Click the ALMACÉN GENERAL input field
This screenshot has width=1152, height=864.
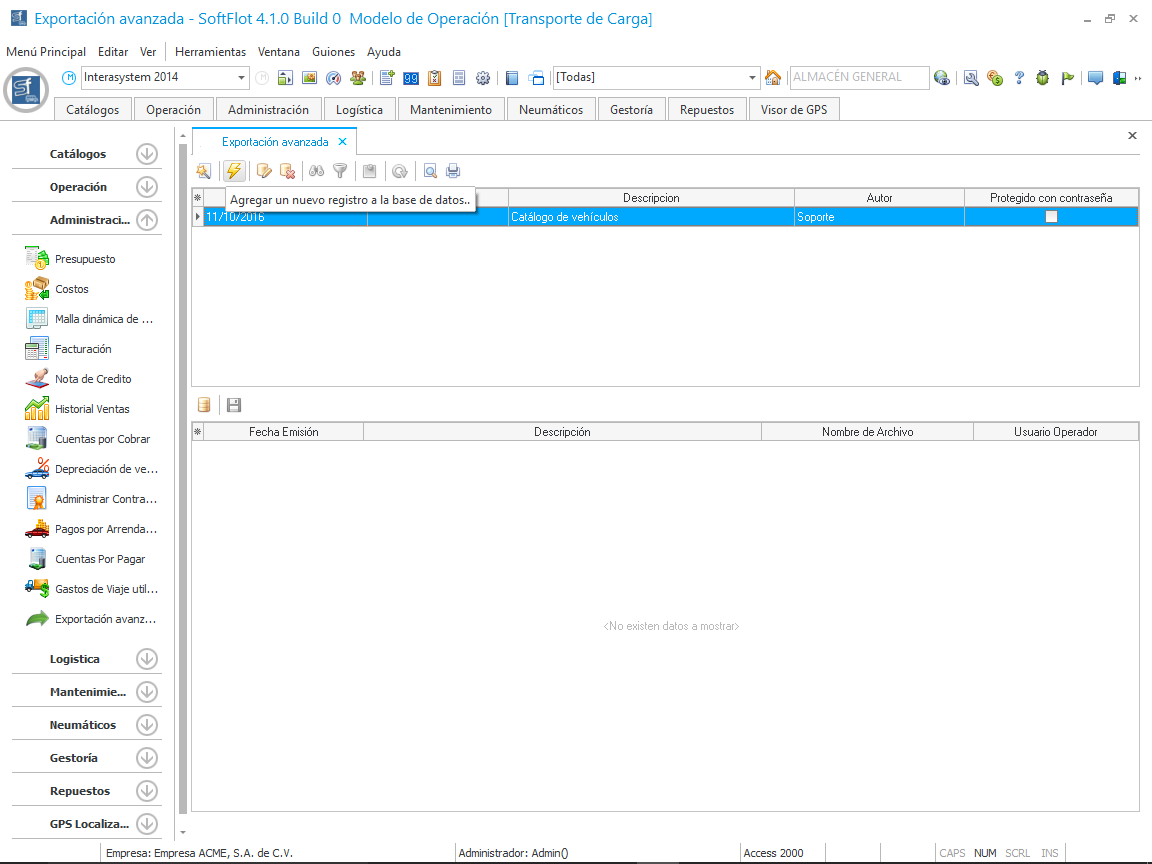[855, 77]
